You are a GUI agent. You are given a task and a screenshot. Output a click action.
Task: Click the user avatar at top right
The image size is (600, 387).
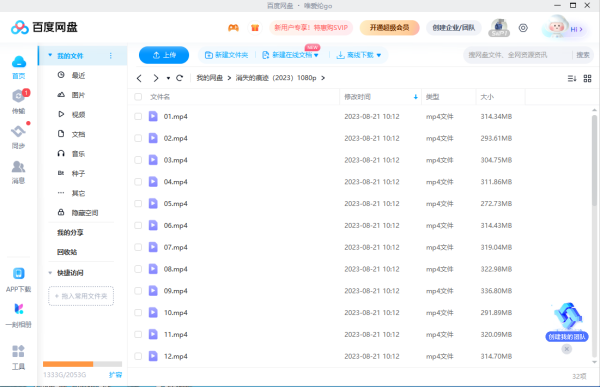click(x=555, y=27)
